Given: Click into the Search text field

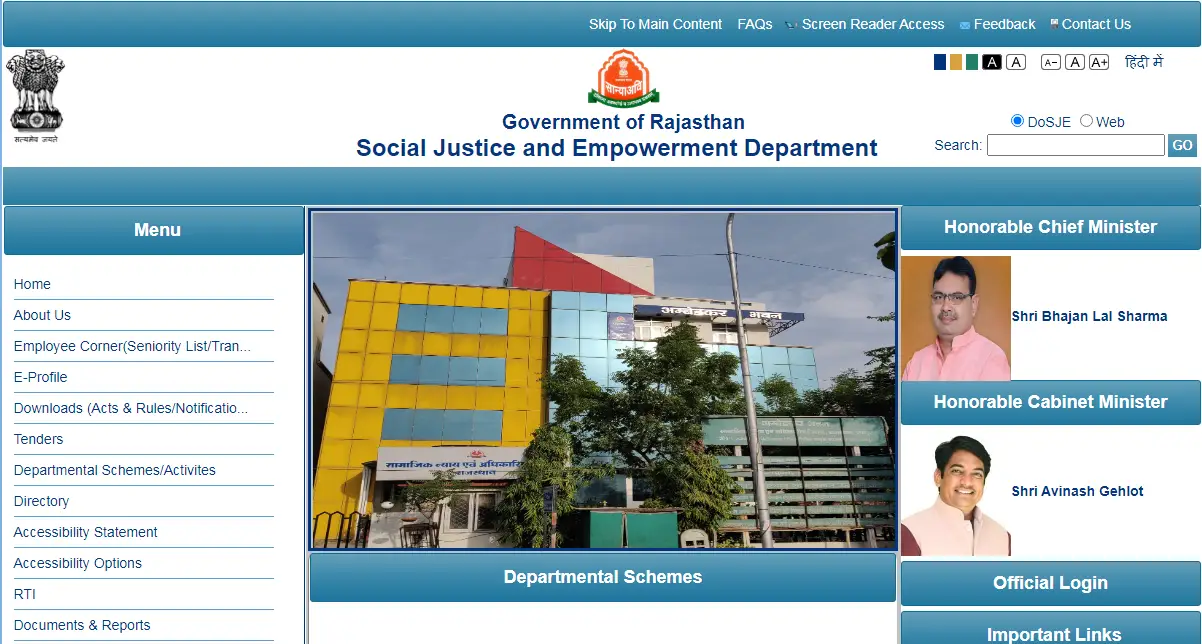Looking at the screenshot, I should (x=1076, y=145).
